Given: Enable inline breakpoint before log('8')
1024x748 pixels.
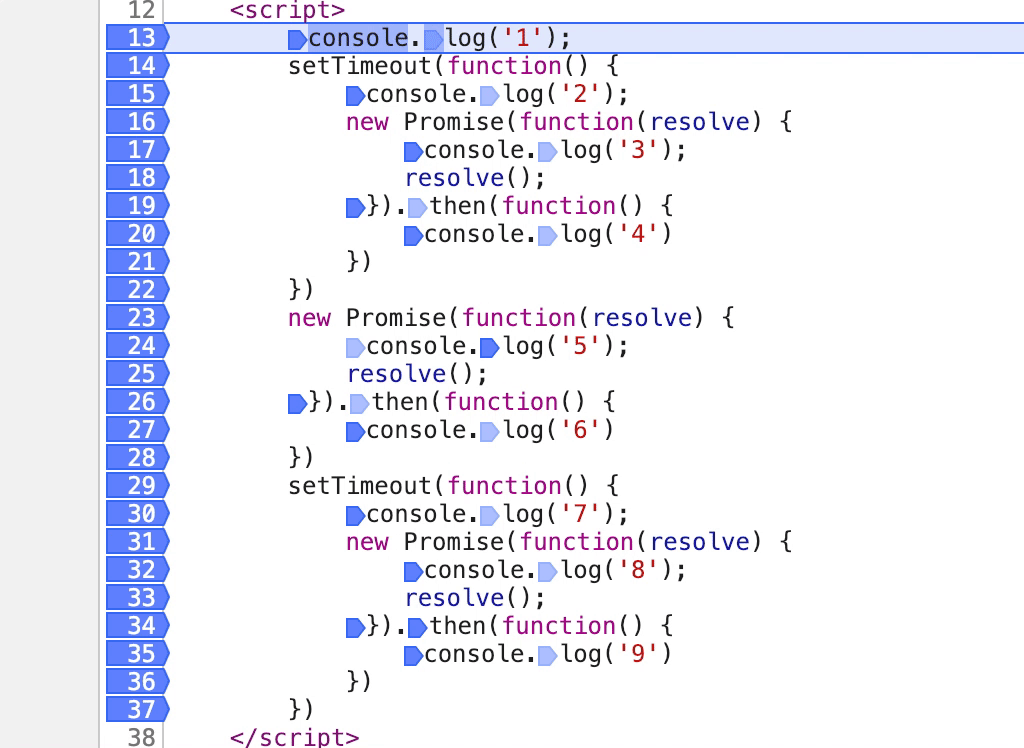Looking at the screenshot, I should pos(547,572).
